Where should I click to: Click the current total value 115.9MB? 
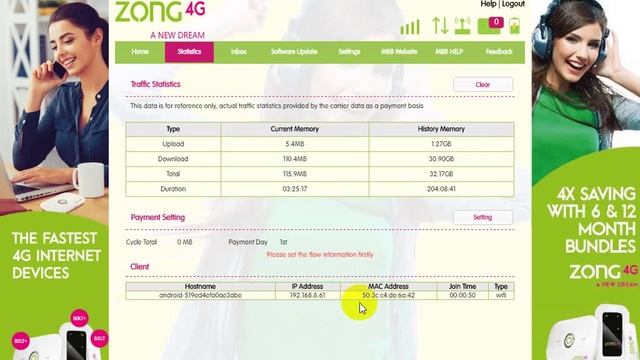click(295, 174)
